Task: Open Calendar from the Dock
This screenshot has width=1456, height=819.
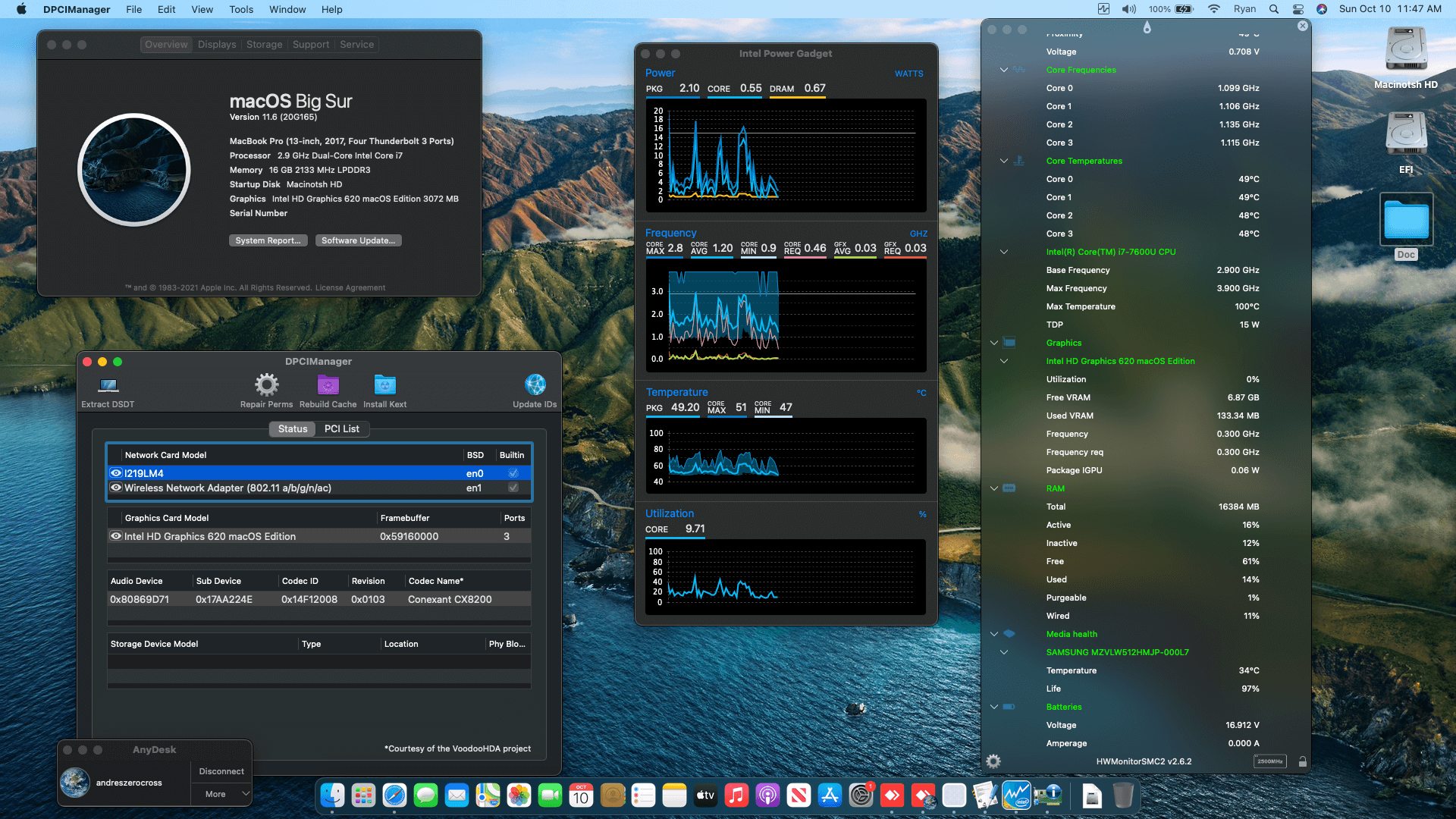Action: pos(581,795)
